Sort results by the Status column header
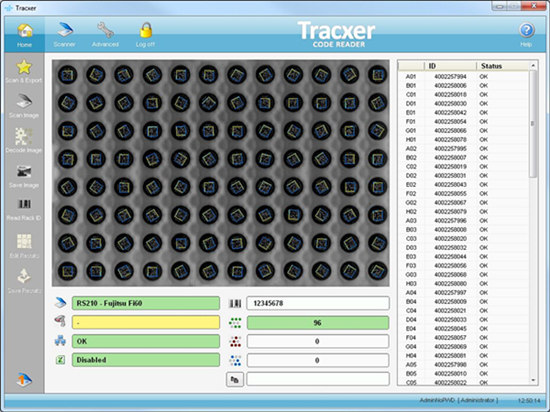The width and height of the screenshot is (550, 412). [x=503, y=66]
